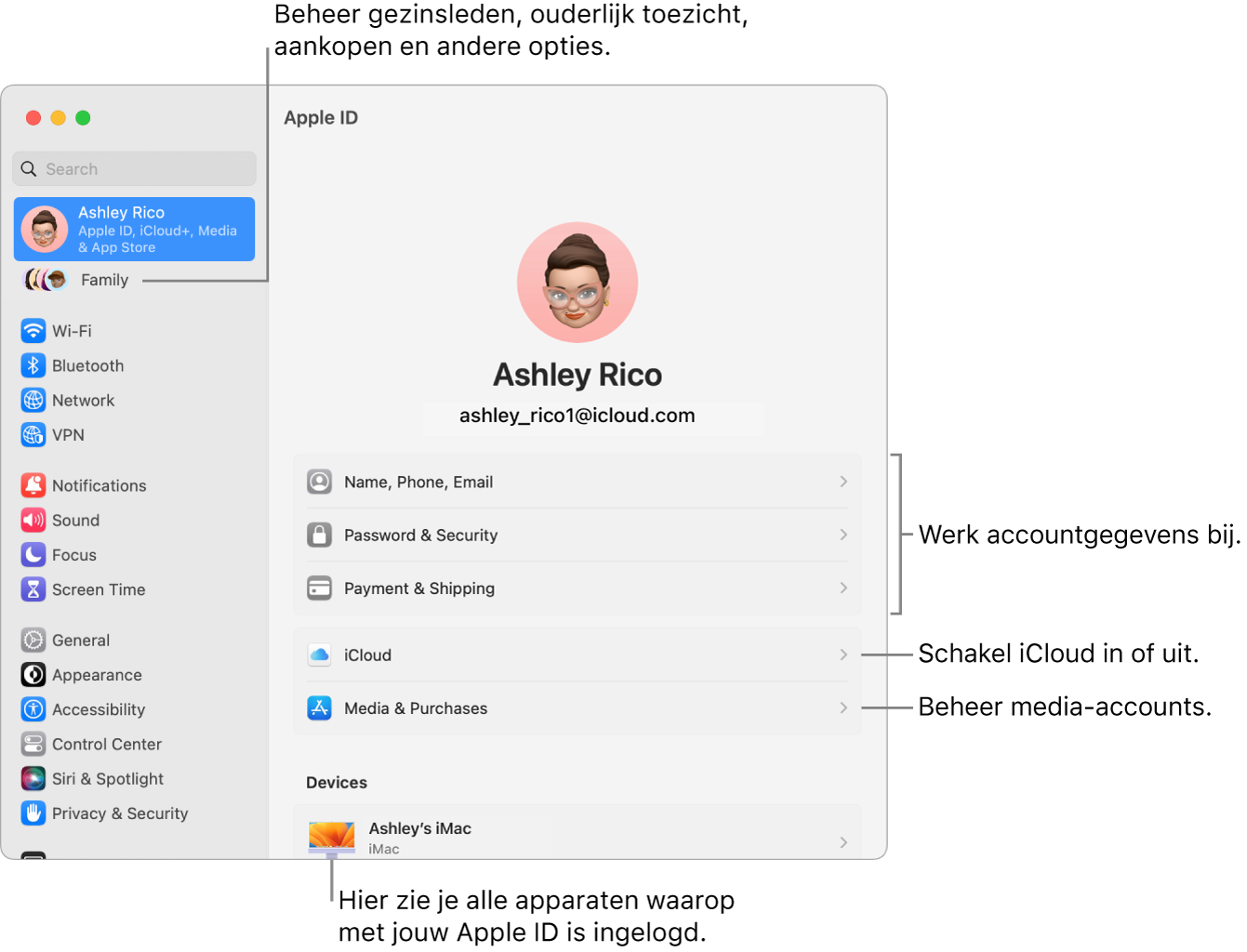Click the Siri & Spotlight icon
Screen dimensions: 1247x952
tap(33, 778)
